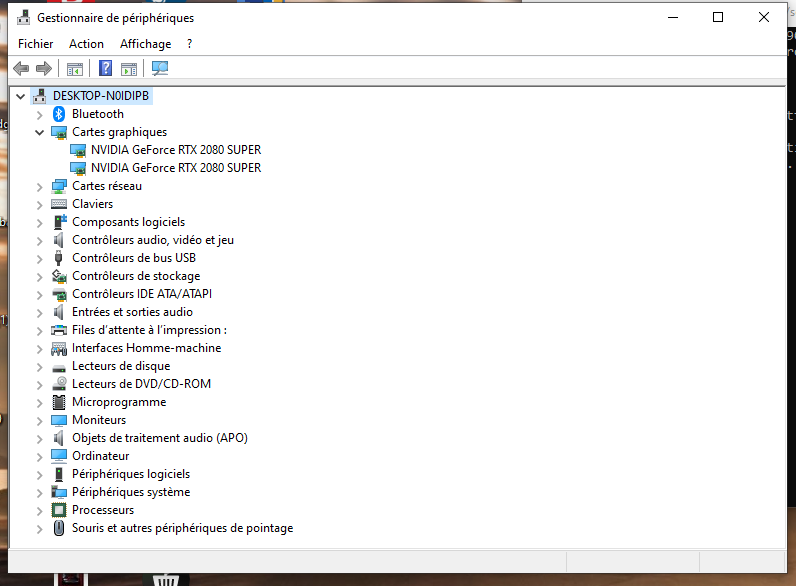Expand Entrées et sorties audio chevron

coord(40,313)
